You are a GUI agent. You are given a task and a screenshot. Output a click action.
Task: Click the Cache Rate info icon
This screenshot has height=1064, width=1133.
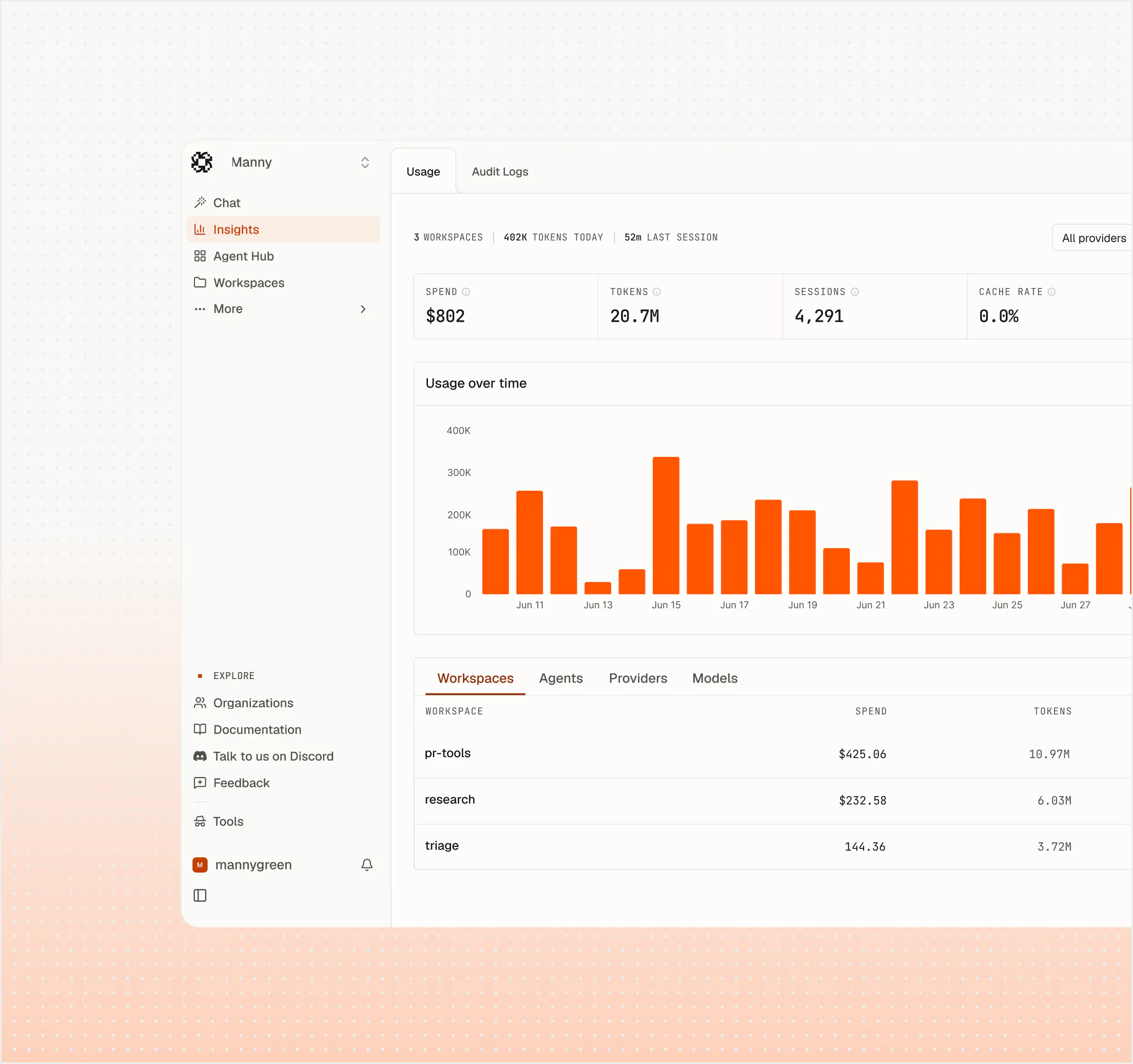tap(1051, 292)
